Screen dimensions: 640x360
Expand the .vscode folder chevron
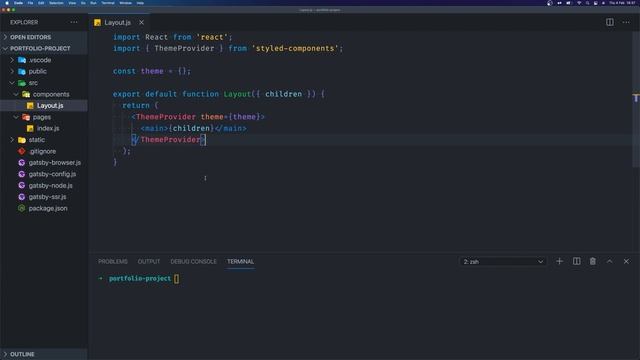coord(12,60)
